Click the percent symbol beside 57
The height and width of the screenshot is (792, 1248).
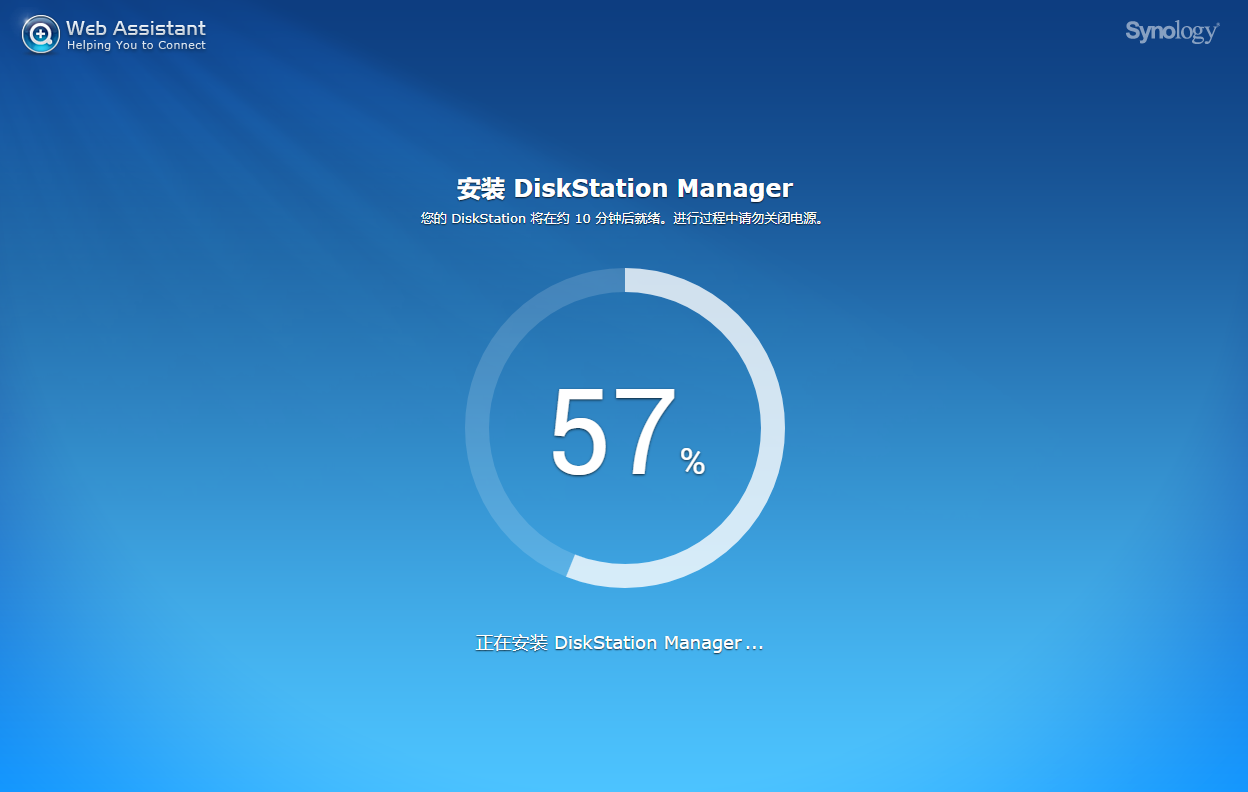tap(695, 462)
